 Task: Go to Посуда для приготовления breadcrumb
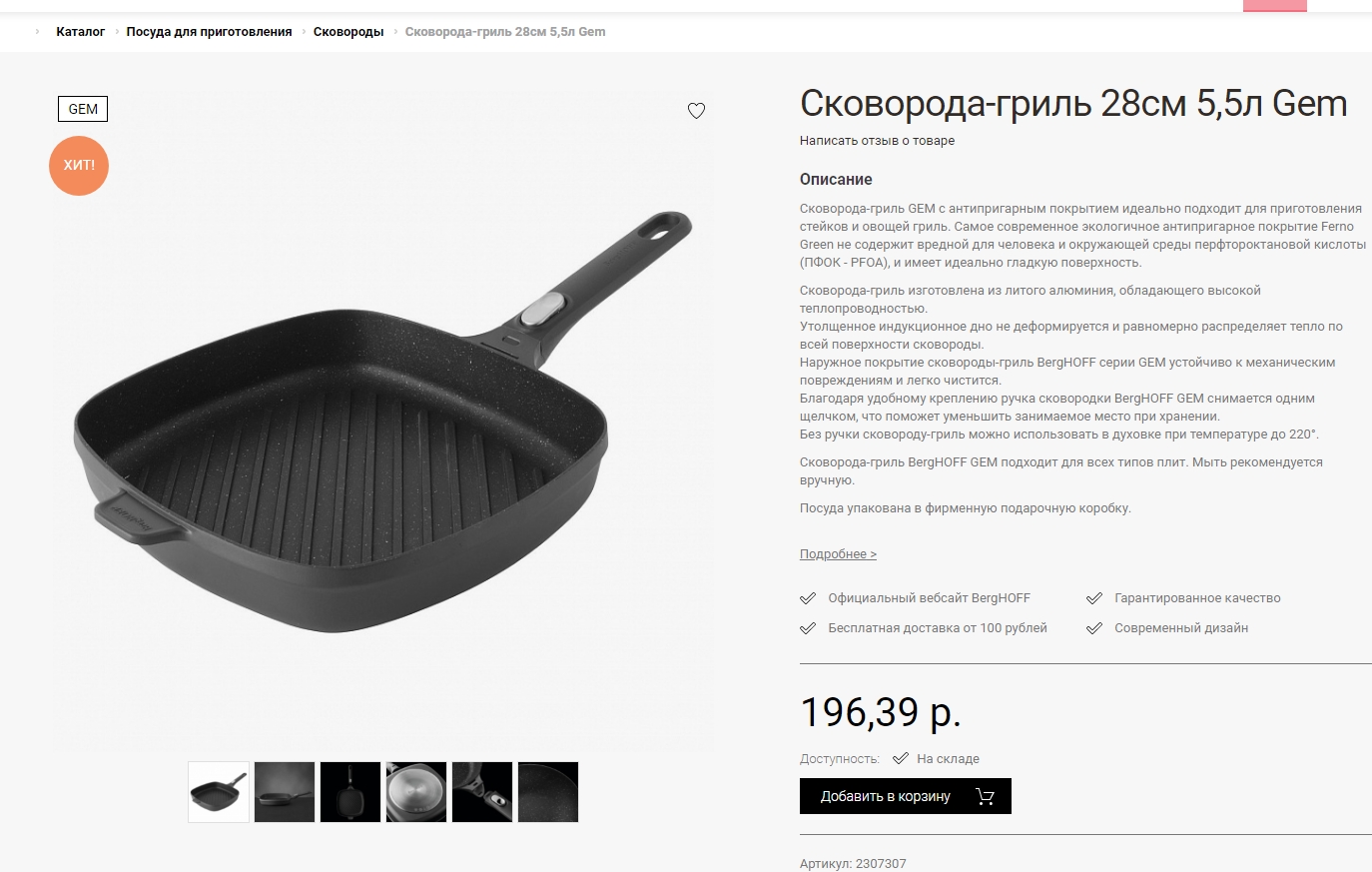point(209,32)
